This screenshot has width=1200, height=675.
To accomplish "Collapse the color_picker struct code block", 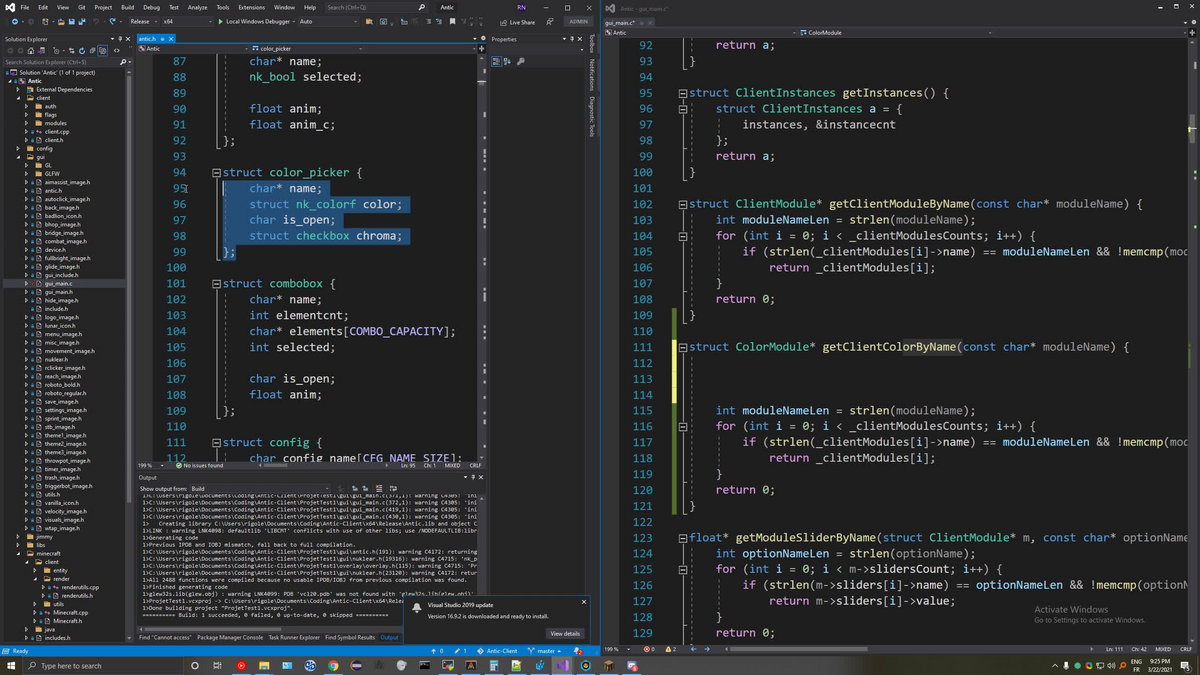I will click(x=216, y=173).
